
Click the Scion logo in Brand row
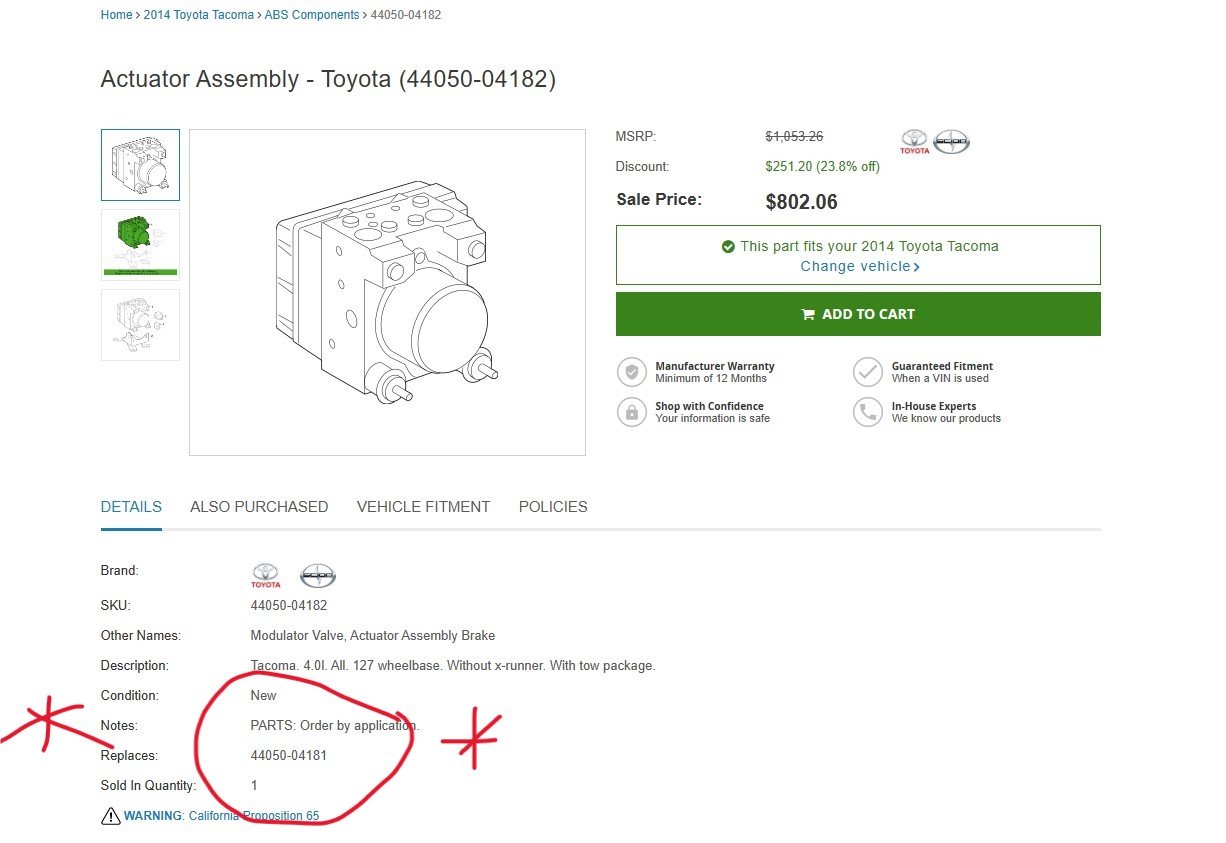(318, 575)
